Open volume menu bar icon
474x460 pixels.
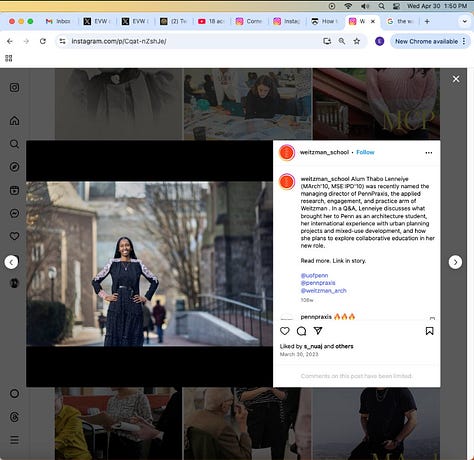365,6
